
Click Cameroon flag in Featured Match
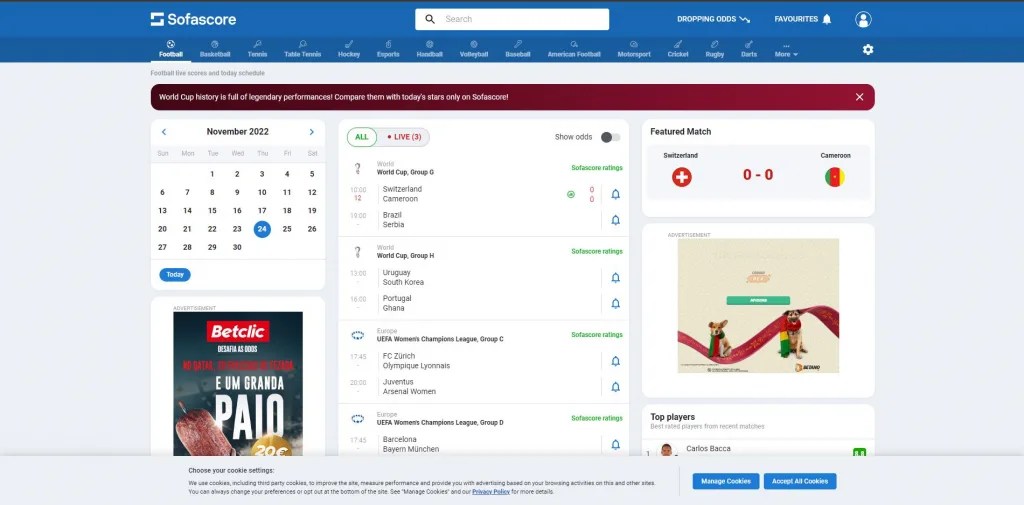click(x=835, y=177)
